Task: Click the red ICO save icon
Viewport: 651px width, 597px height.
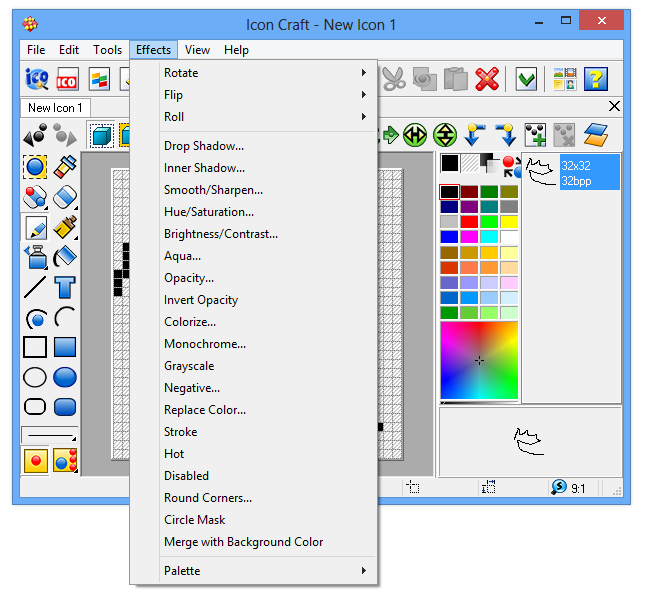Action: 67,79
